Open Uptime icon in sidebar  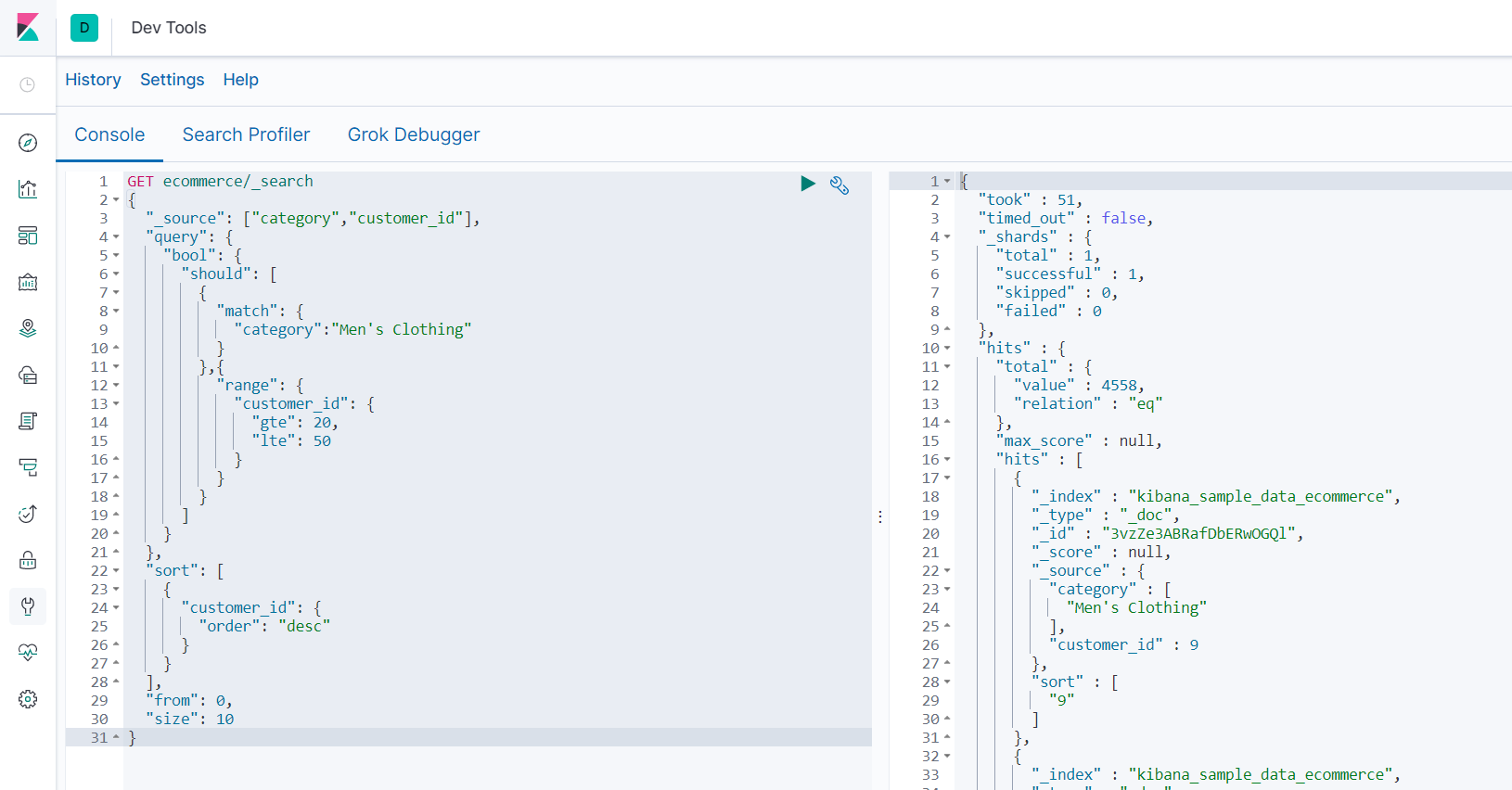[x=28, y=514]
